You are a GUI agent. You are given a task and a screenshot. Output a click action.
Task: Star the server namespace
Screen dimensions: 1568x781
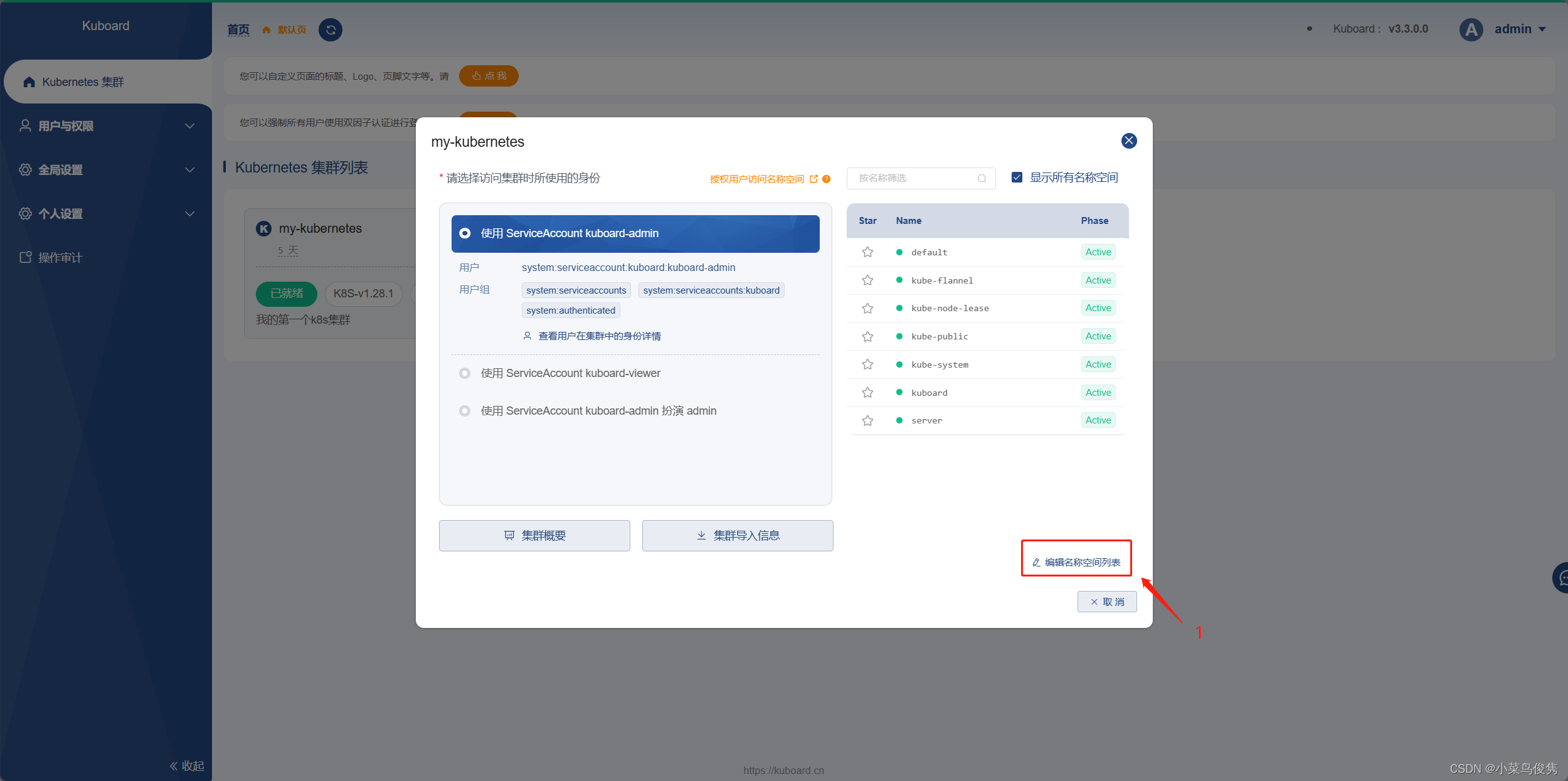coord(867,420)
